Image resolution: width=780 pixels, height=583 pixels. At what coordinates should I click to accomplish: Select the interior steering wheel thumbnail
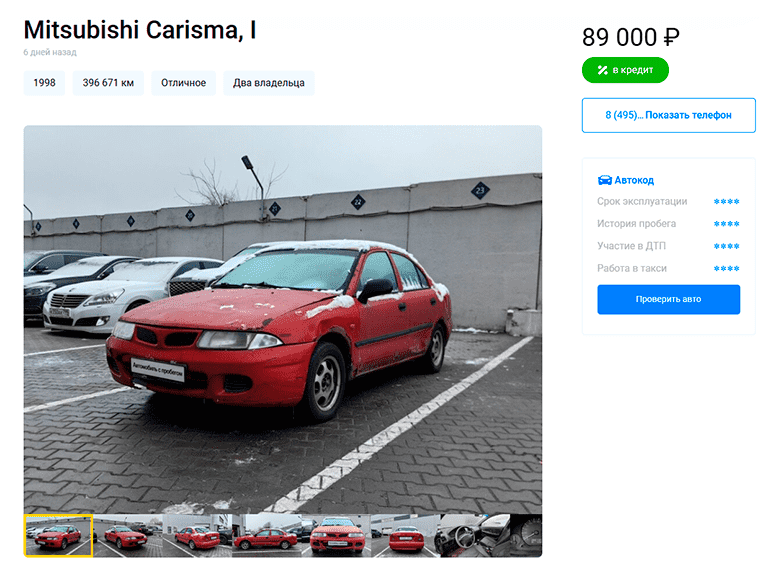pos(475,536)
